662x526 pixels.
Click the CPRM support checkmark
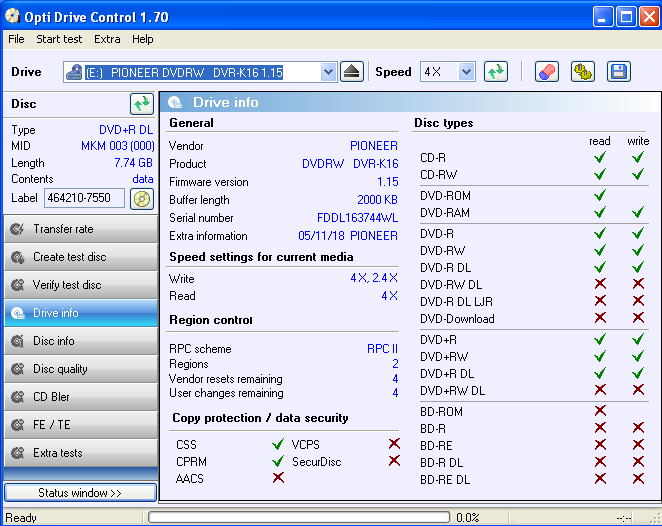(278, 461)
